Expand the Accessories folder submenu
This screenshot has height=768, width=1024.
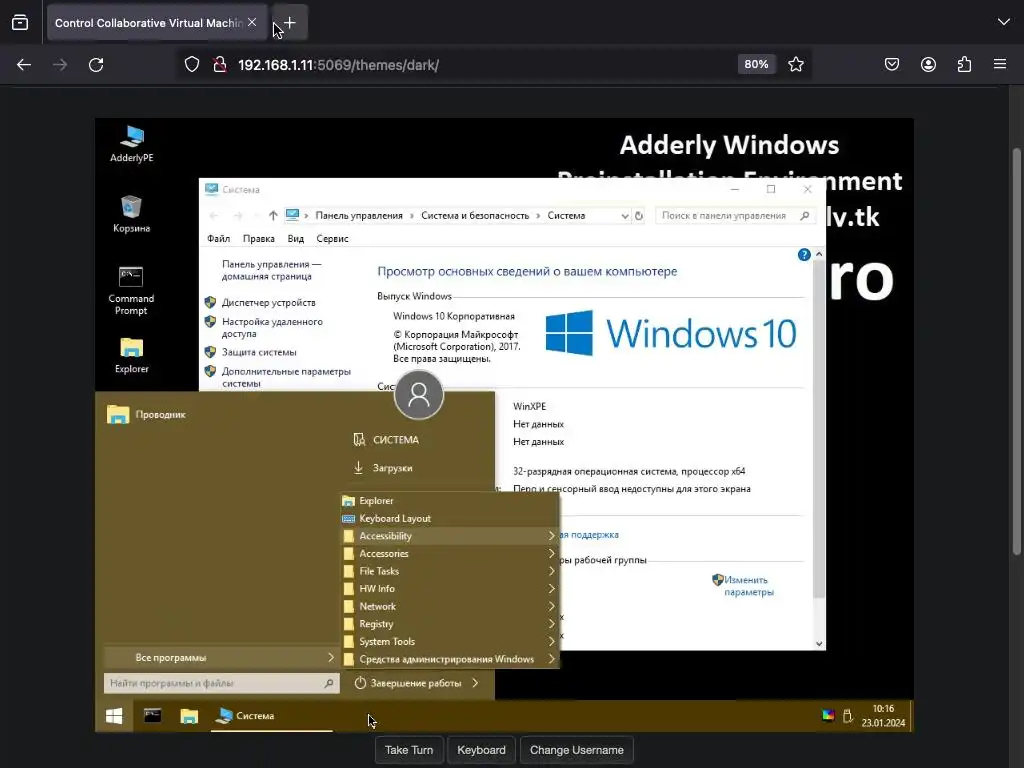click(449, 553)
